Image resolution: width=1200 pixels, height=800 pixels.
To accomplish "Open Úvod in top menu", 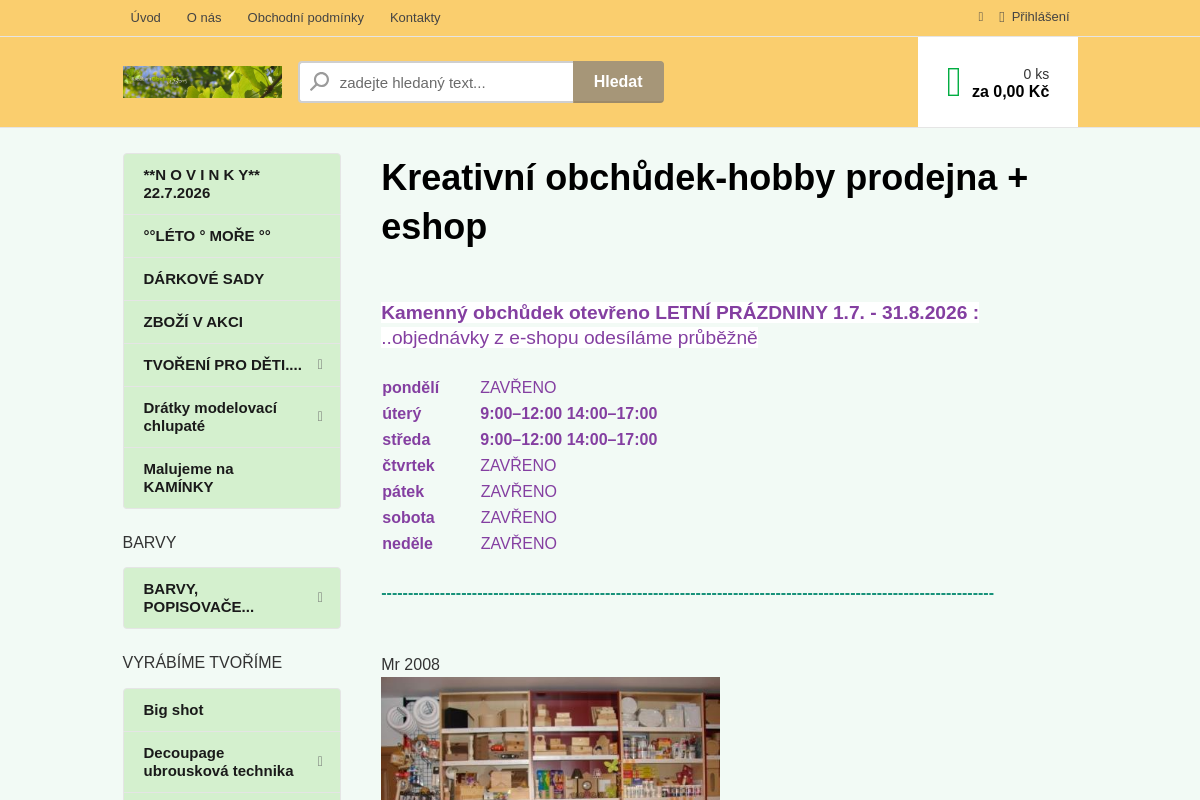I will [145, 17].
